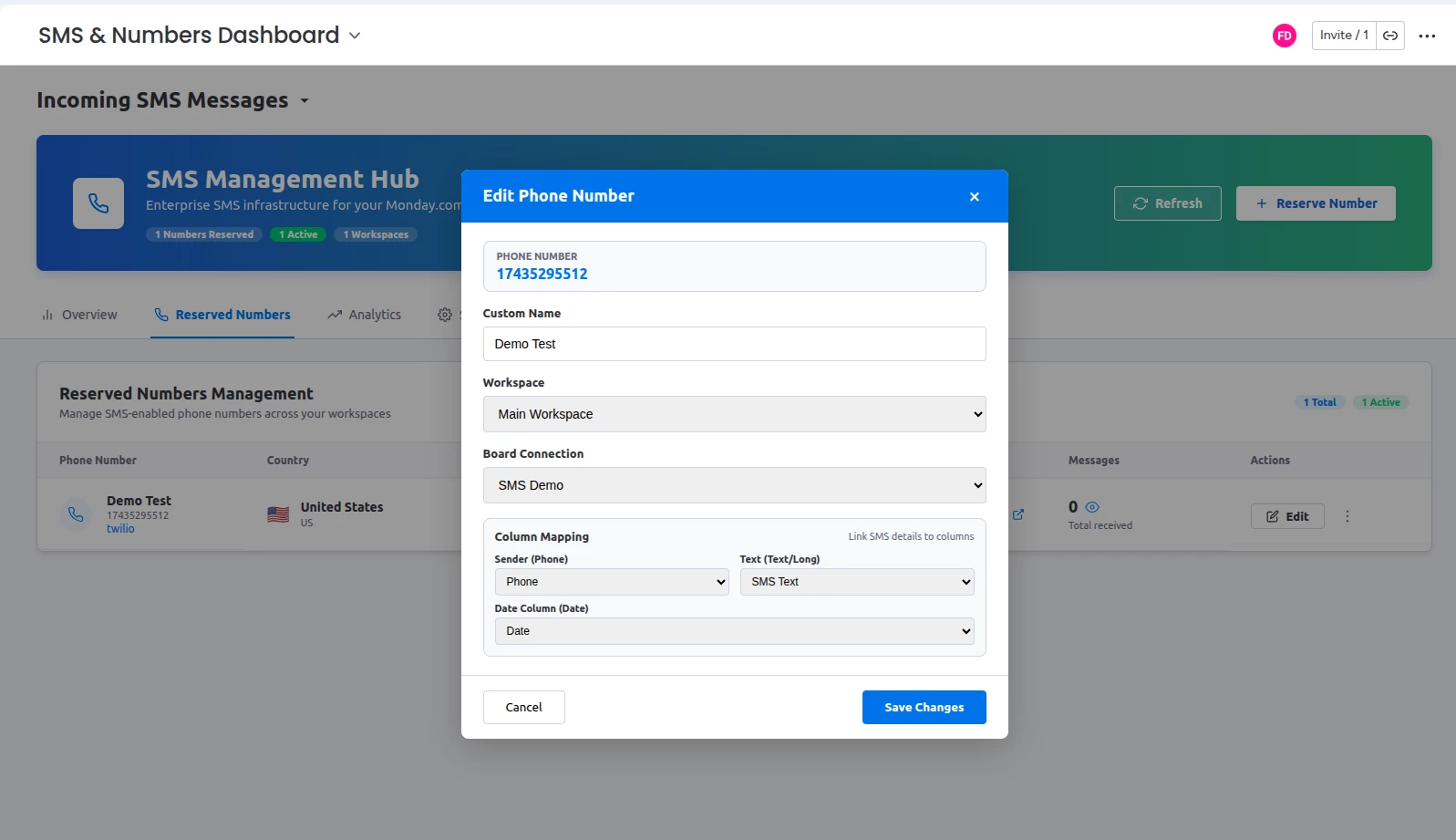Close the Edit Phone Number dialog

click(x=975, y=196)
